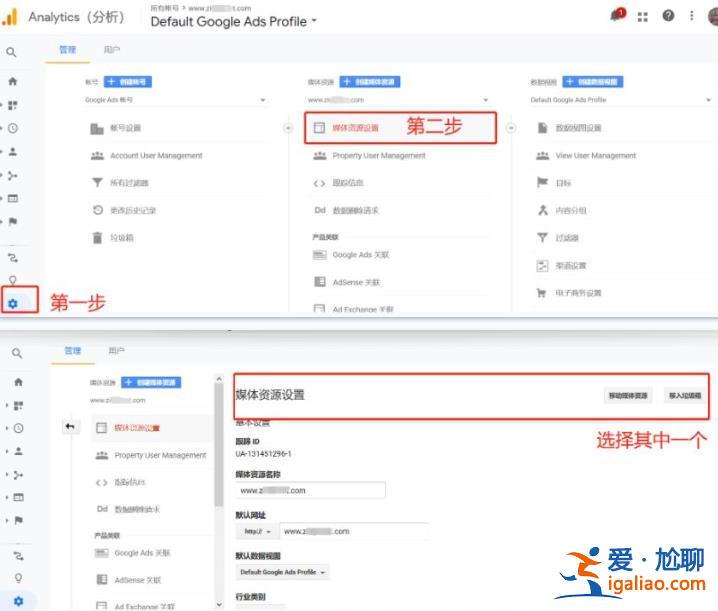
Task: Go to Home in the top sidebar
Action: 13,82
